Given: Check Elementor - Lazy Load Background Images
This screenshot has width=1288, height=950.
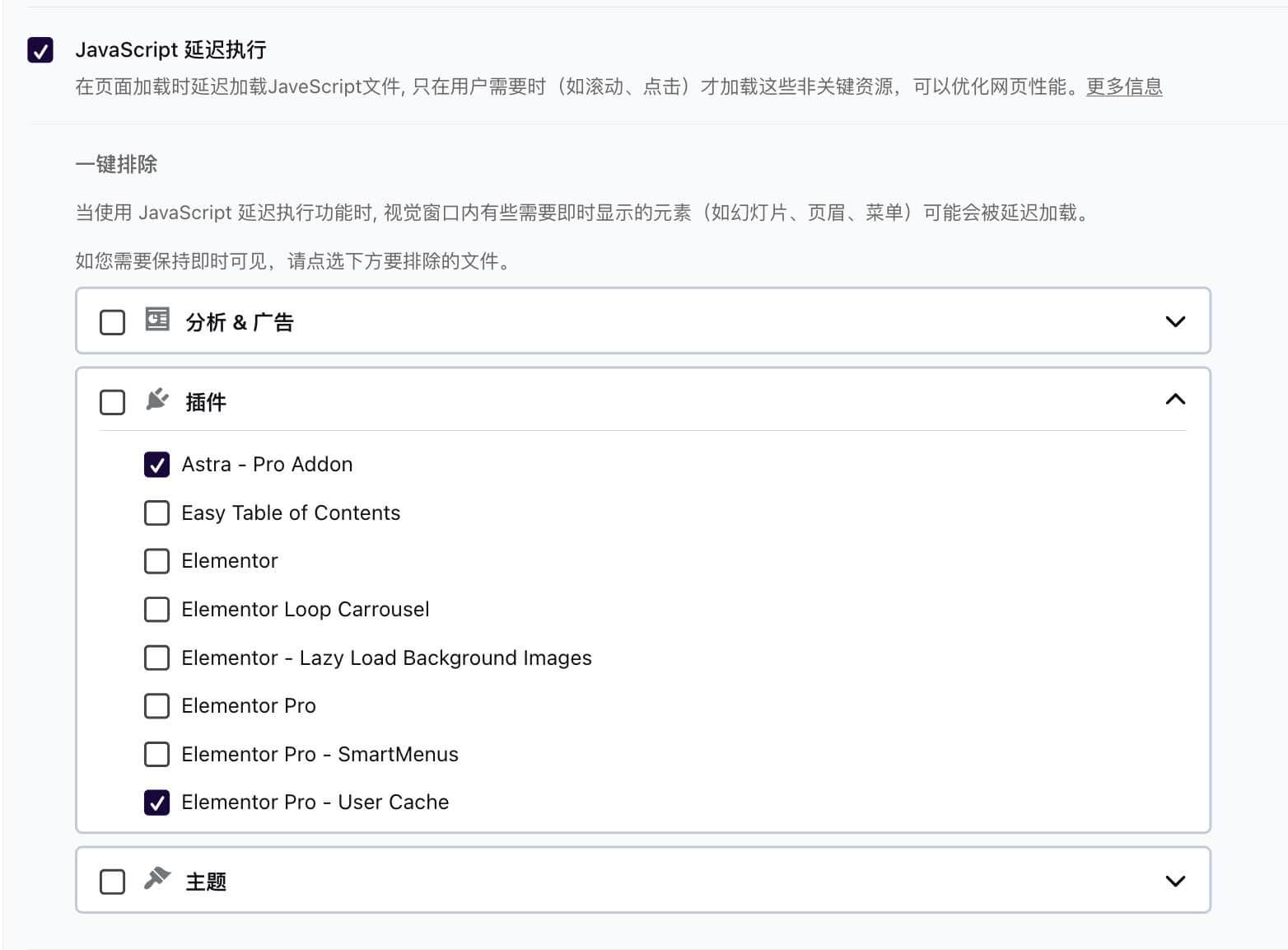Looking at the screenshot, I should [156, 658].
